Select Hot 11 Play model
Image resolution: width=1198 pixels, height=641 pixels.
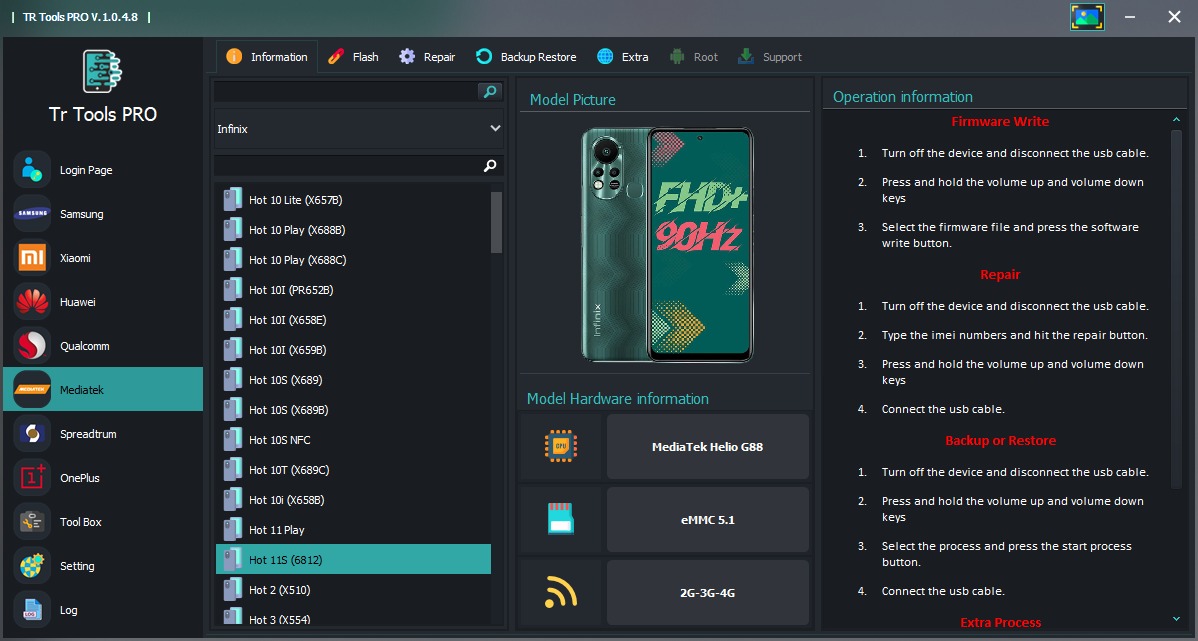click(353, 529)
